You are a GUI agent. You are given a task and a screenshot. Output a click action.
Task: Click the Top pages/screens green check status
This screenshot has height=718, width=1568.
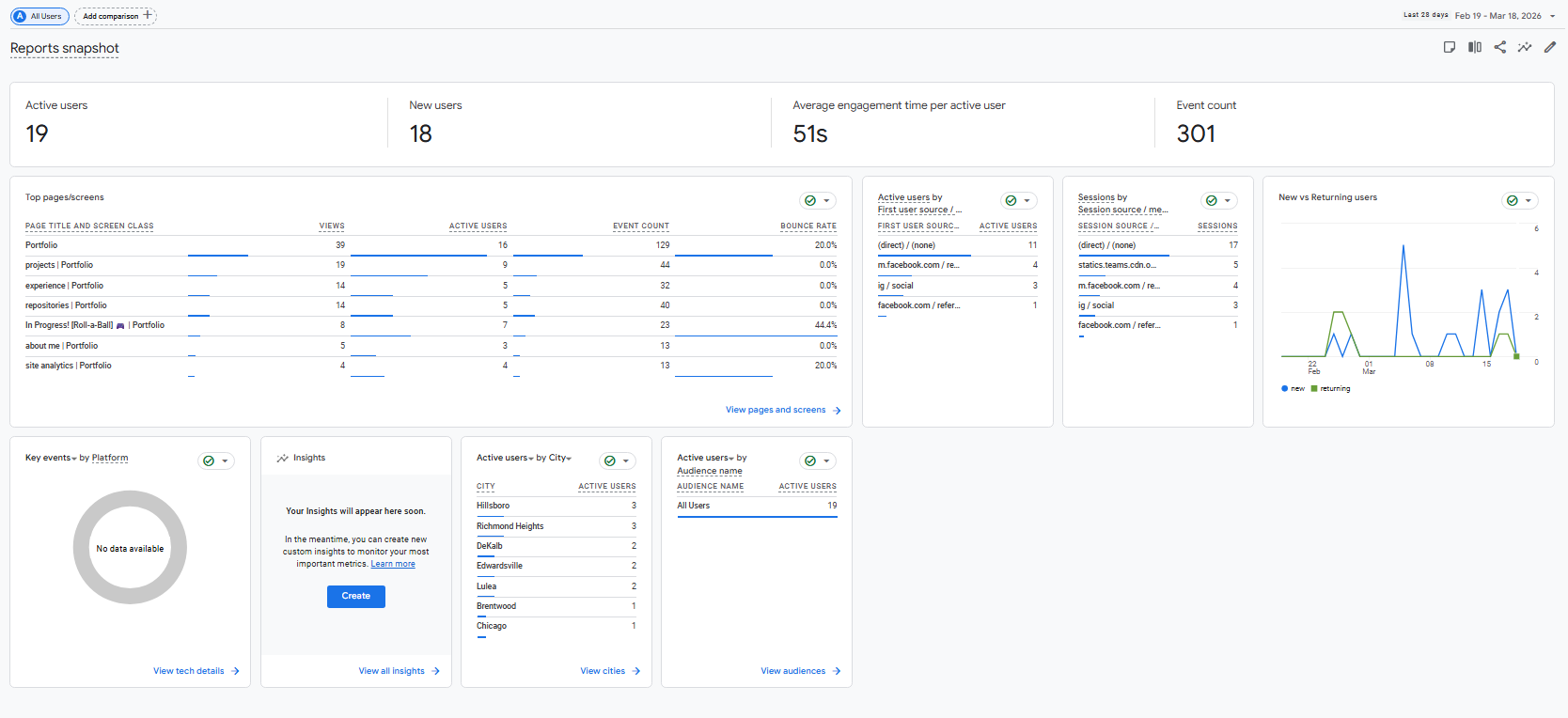[x=810, y=200]
